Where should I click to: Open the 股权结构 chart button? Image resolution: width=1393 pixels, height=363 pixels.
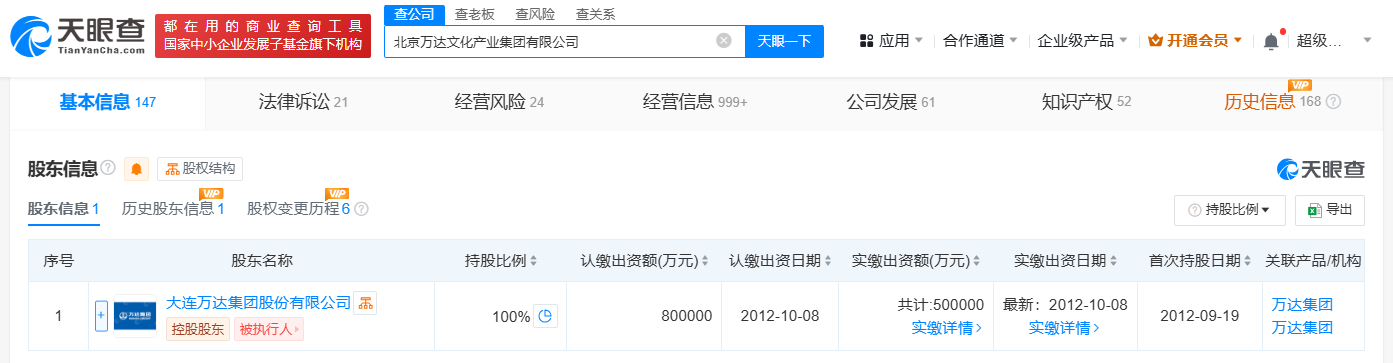[x=200, y=169]
